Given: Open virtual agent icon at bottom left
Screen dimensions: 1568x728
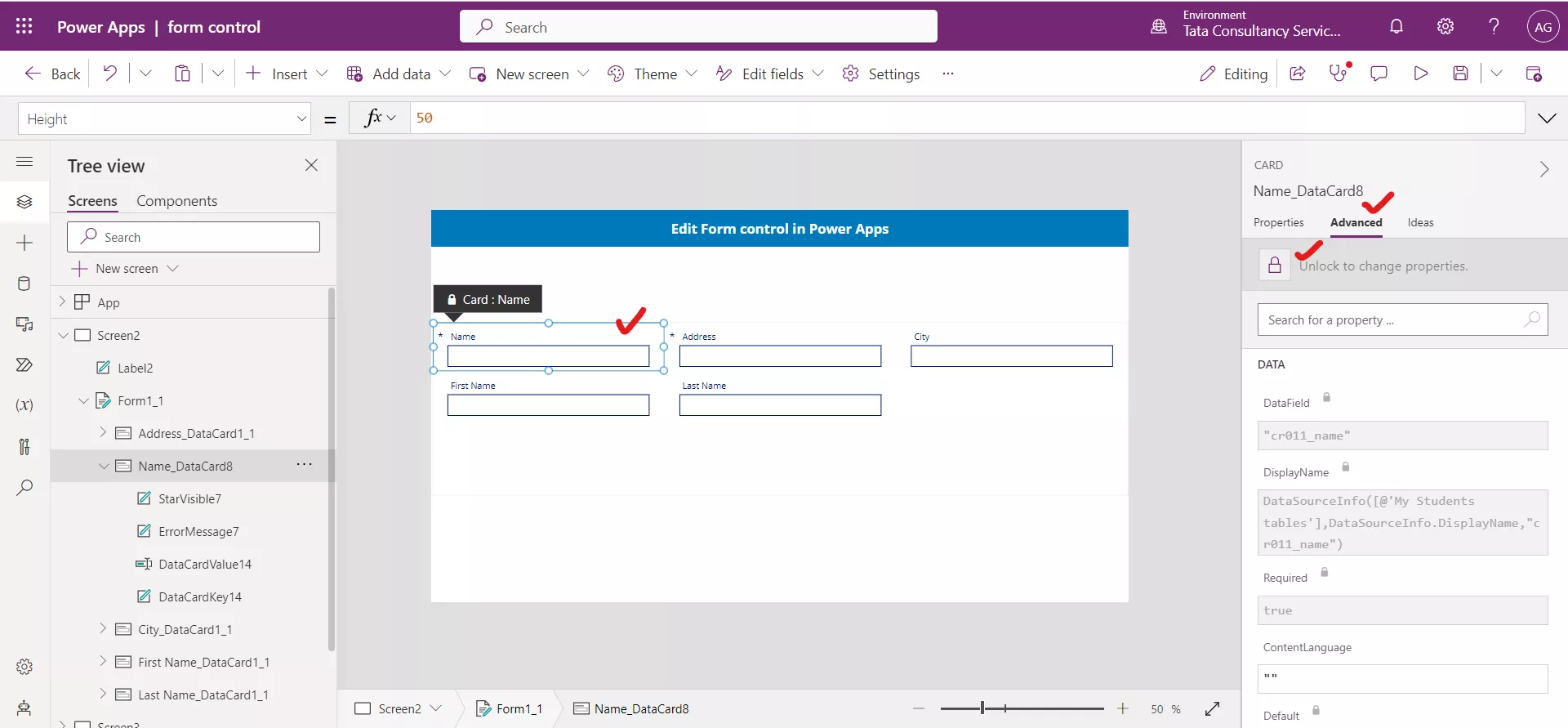Looking at the screenshot, I should coord(24,708).
